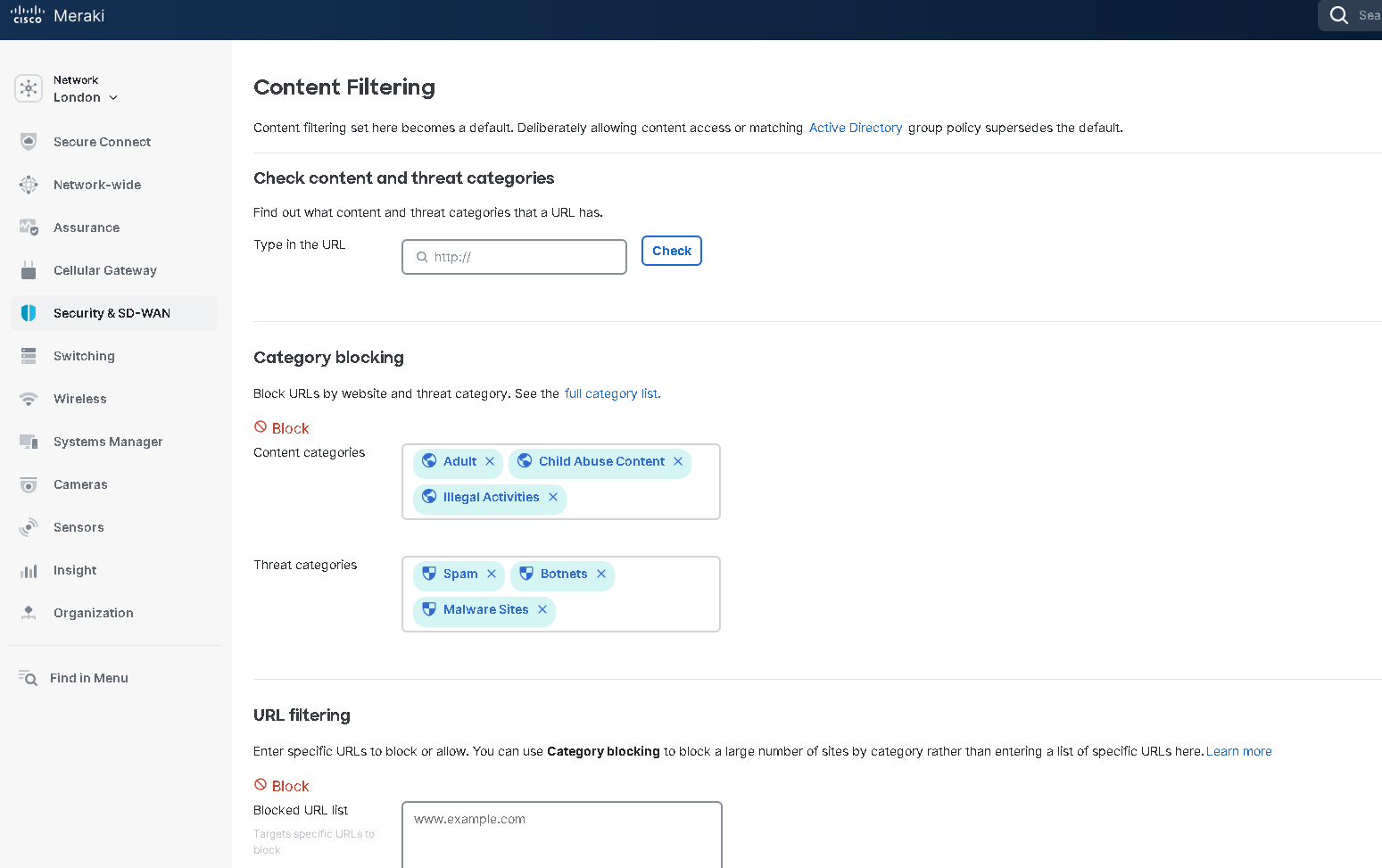This screenshot has width=1382, height=868.
Task: Remove the Spam threat category tag
Action: pyautogui.click(x=492, y=574)
